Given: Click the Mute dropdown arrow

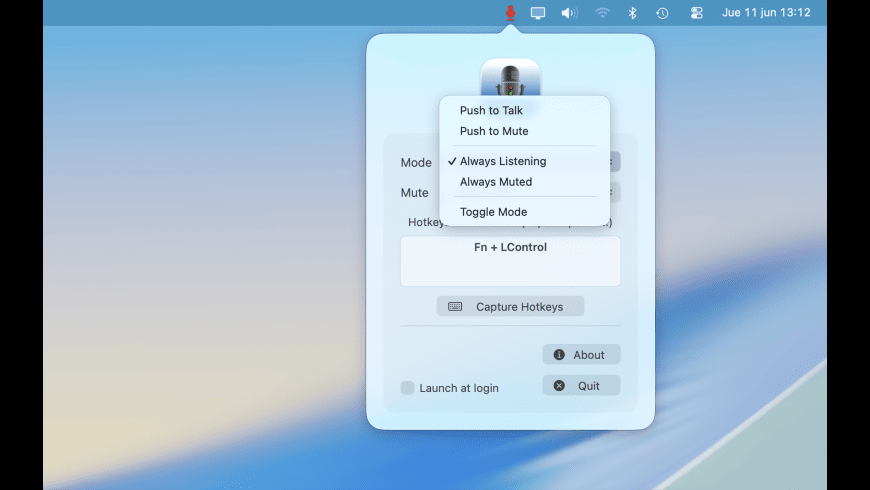Looking at the screenshot, I should point(615,192).
